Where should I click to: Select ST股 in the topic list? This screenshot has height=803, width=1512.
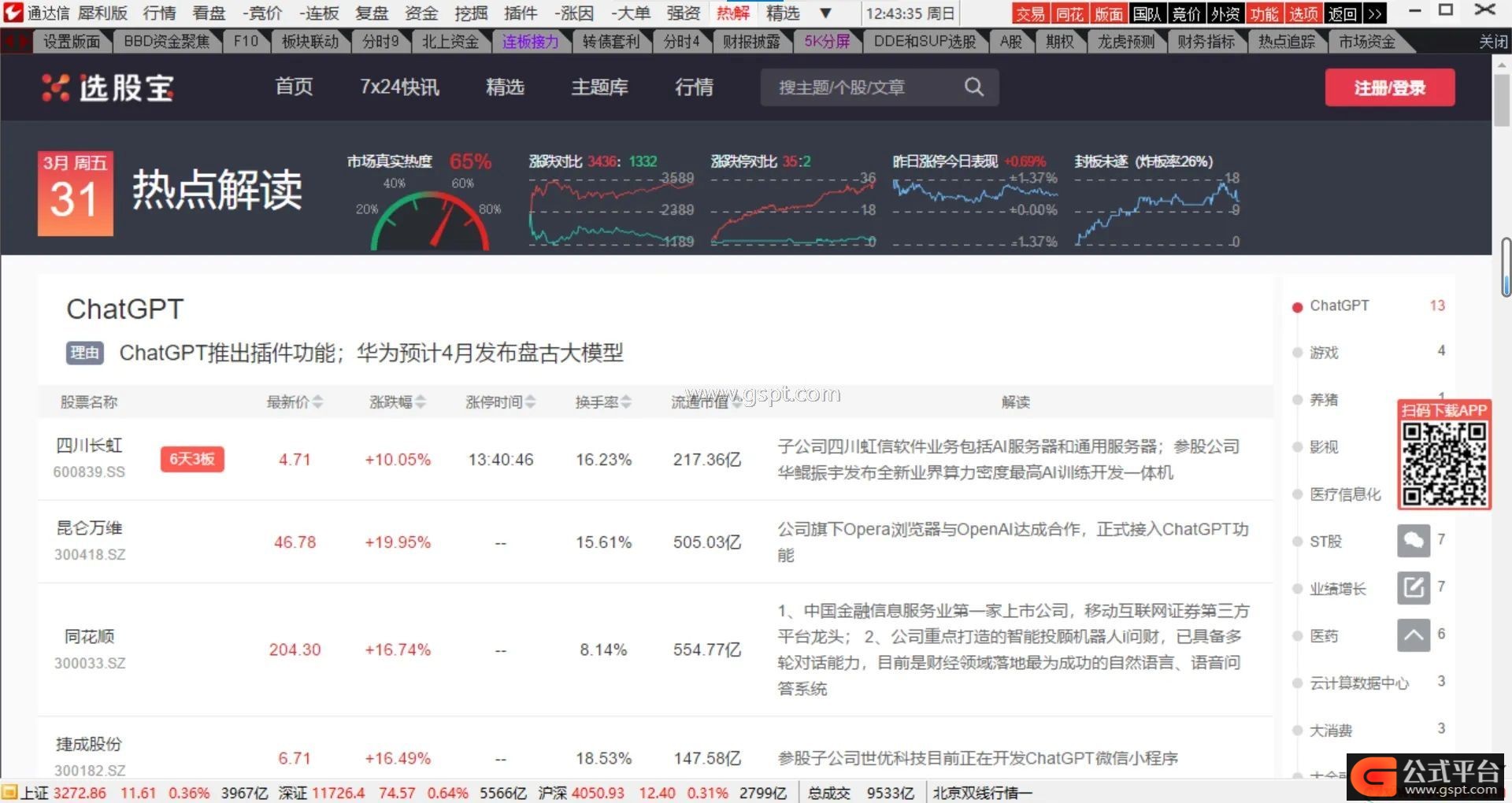[1325, 542]
